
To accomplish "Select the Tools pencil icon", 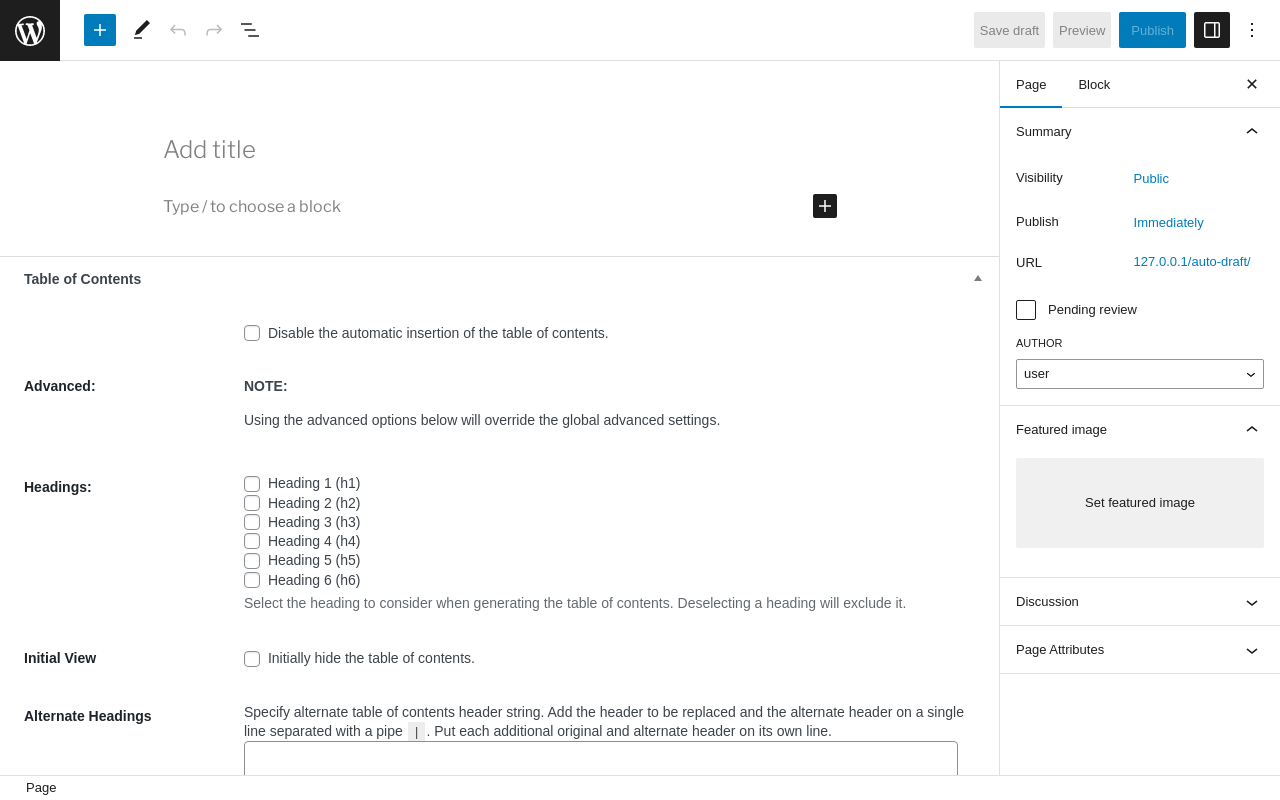I will [142, 30].
